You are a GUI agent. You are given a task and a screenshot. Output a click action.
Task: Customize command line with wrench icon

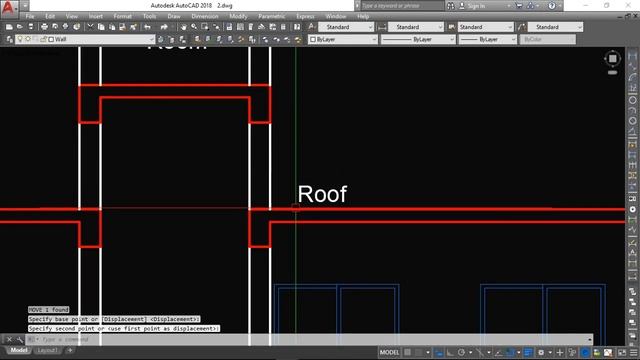19,339
